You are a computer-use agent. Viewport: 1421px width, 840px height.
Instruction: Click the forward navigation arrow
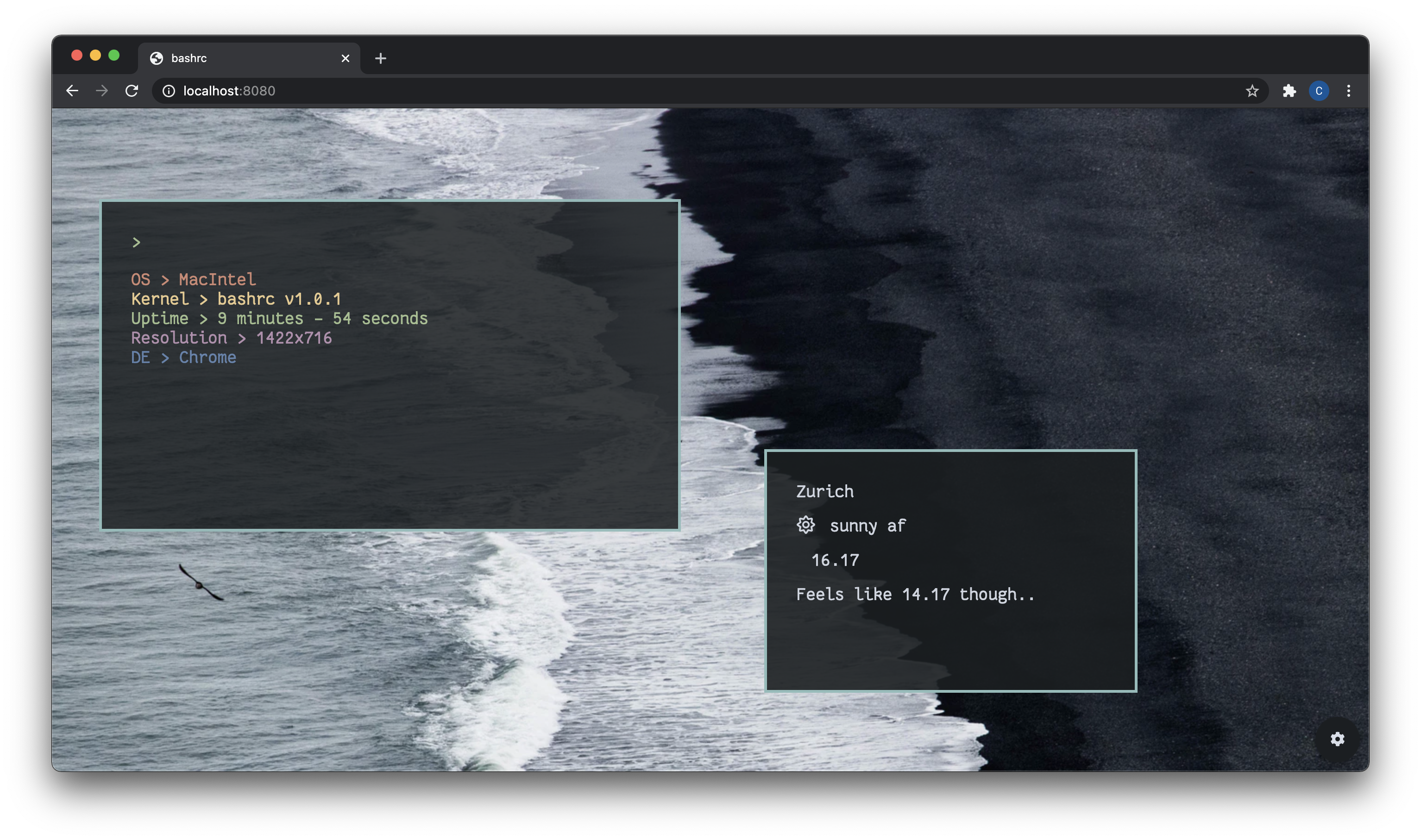click(102, 91)
